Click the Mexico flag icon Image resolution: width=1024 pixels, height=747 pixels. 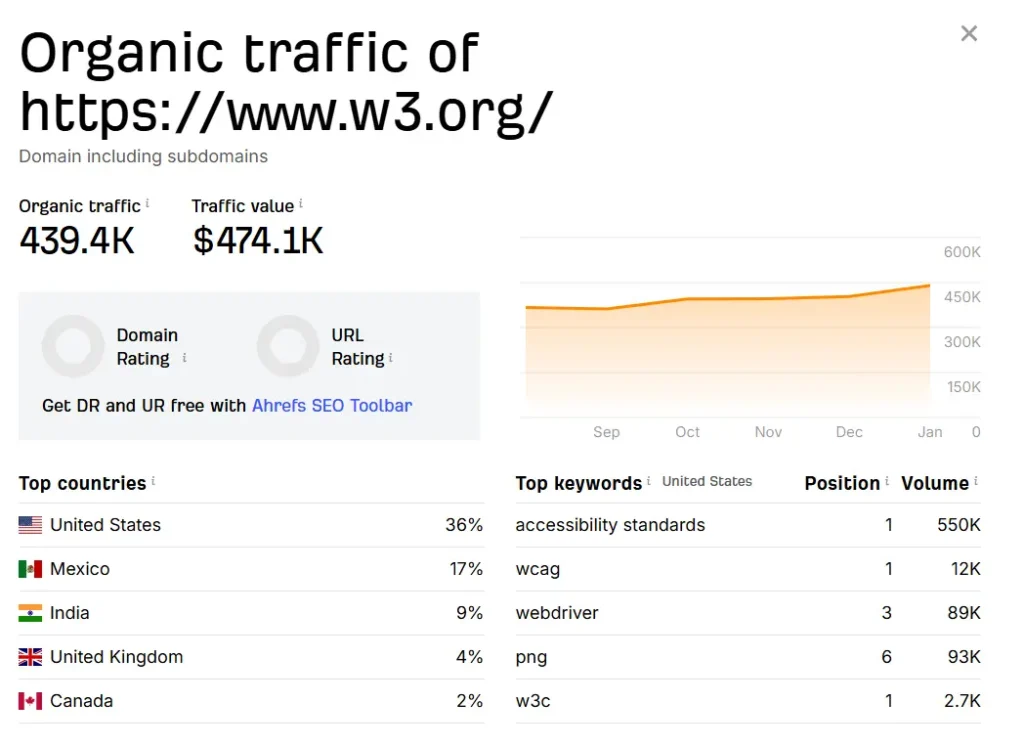[x=30, y=569]
